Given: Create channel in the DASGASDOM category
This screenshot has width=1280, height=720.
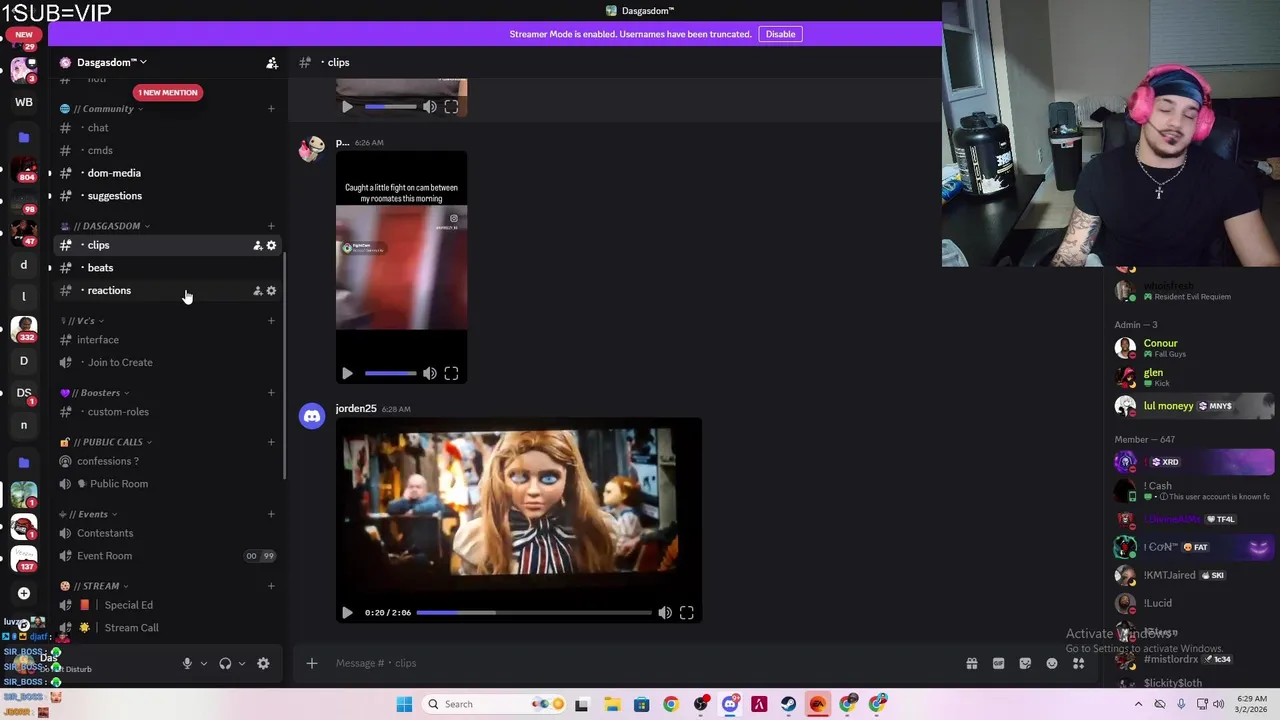Looking at the screenshot, I should coord(271,226).
